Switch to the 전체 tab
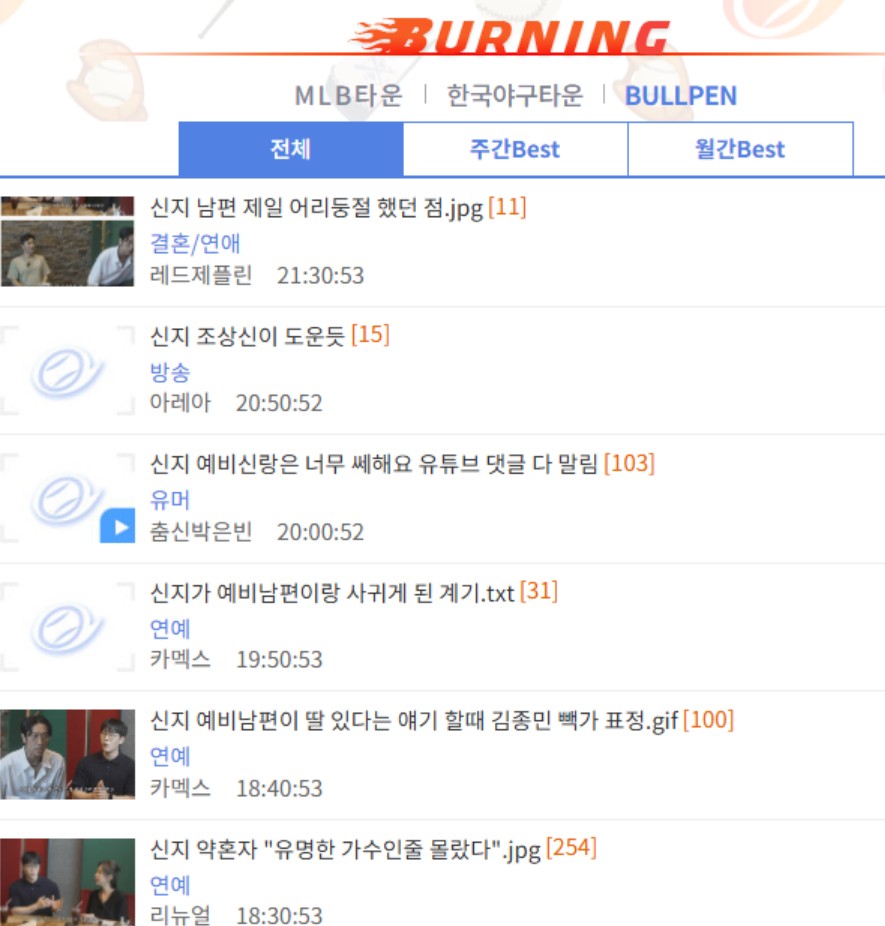Viewport: 885px width, 926px height. click(x=291, y=149)
